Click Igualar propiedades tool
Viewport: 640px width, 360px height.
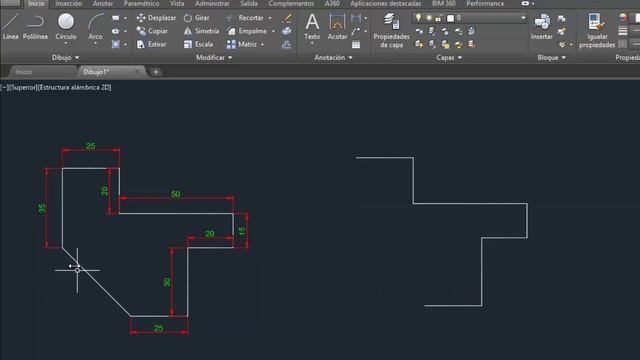tap(597, 30)
